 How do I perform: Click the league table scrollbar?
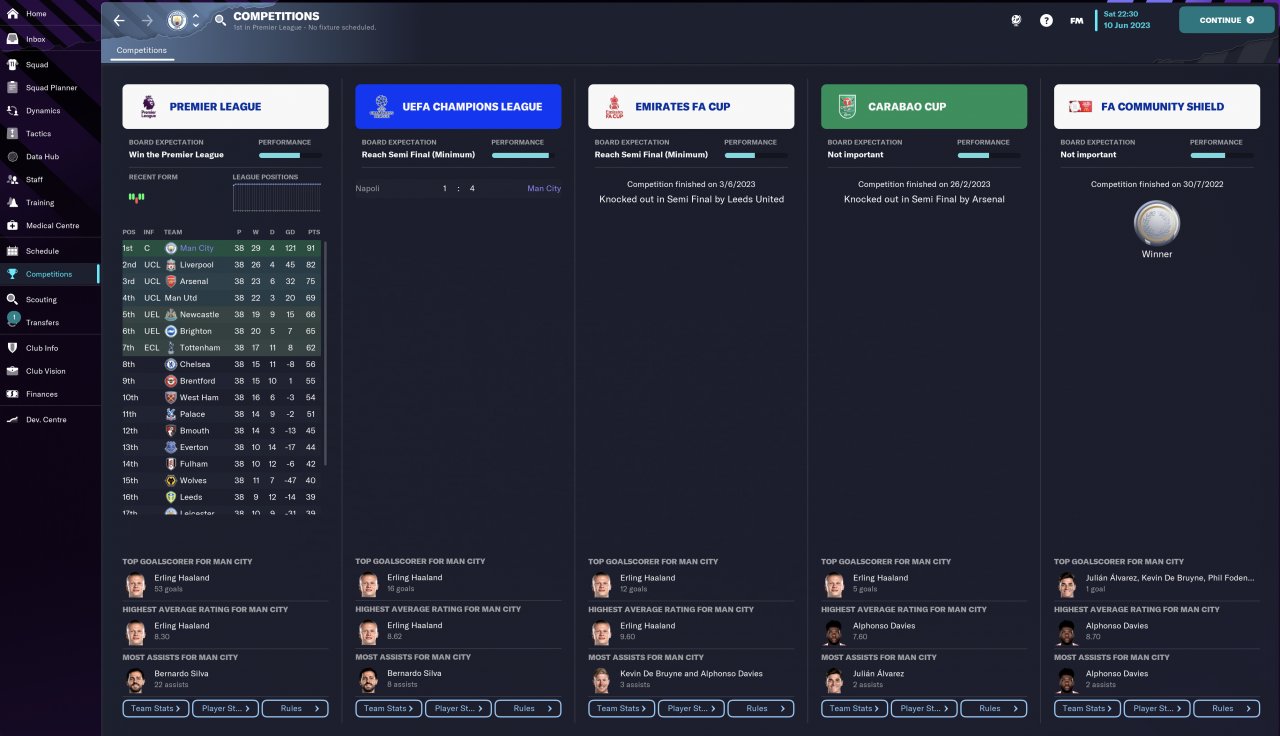pos(325,353)
